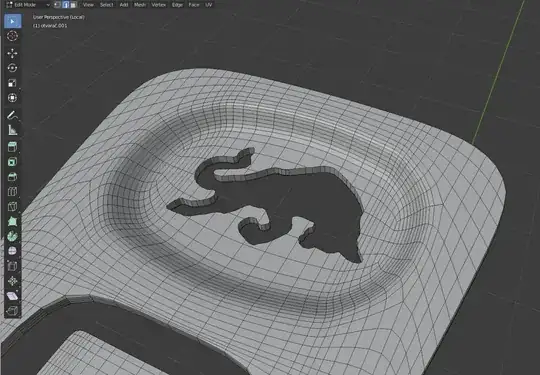This screenshot has width=540, height=375.
Task: Open the Select menu
Action: (x=106, y=4)
